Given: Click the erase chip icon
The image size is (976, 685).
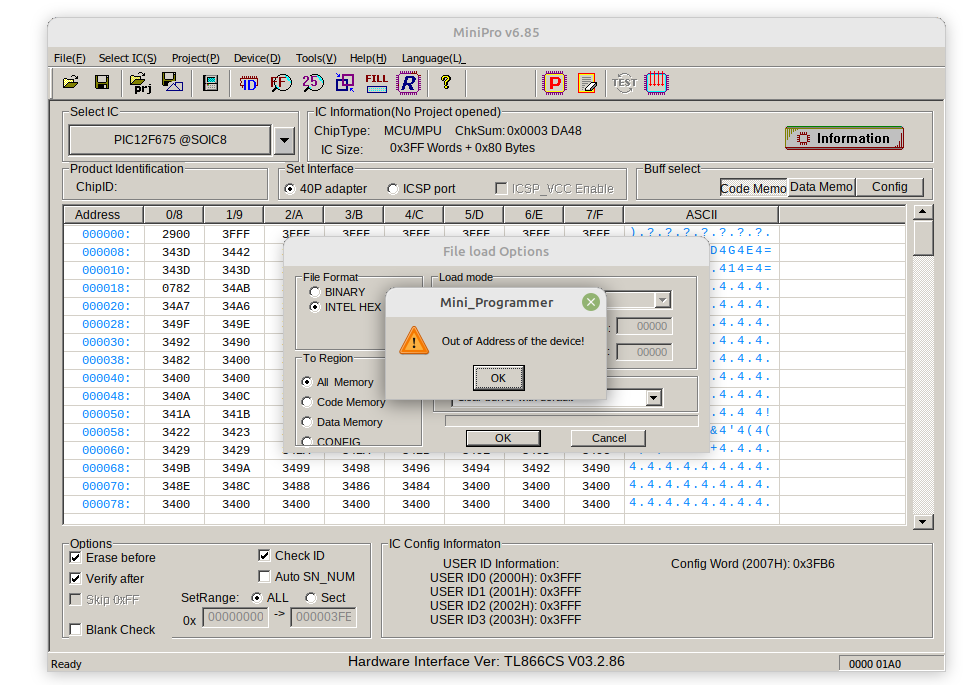Looking at the screenshot, I should pyautogui.click(x=586, y=83).
